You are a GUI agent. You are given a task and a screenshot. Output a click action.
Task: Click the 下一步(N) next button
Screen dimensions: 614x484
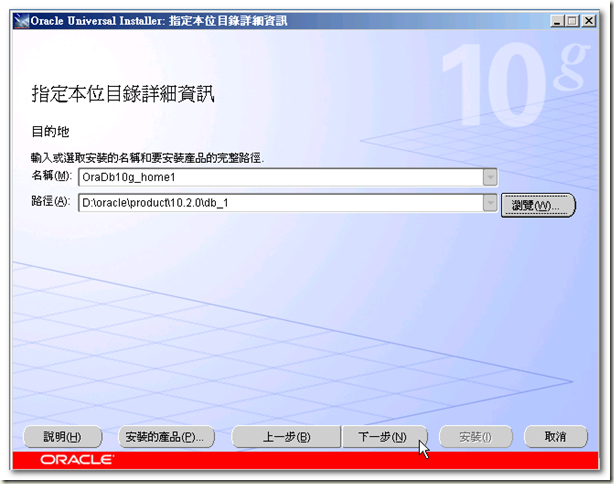pos(384,437)
